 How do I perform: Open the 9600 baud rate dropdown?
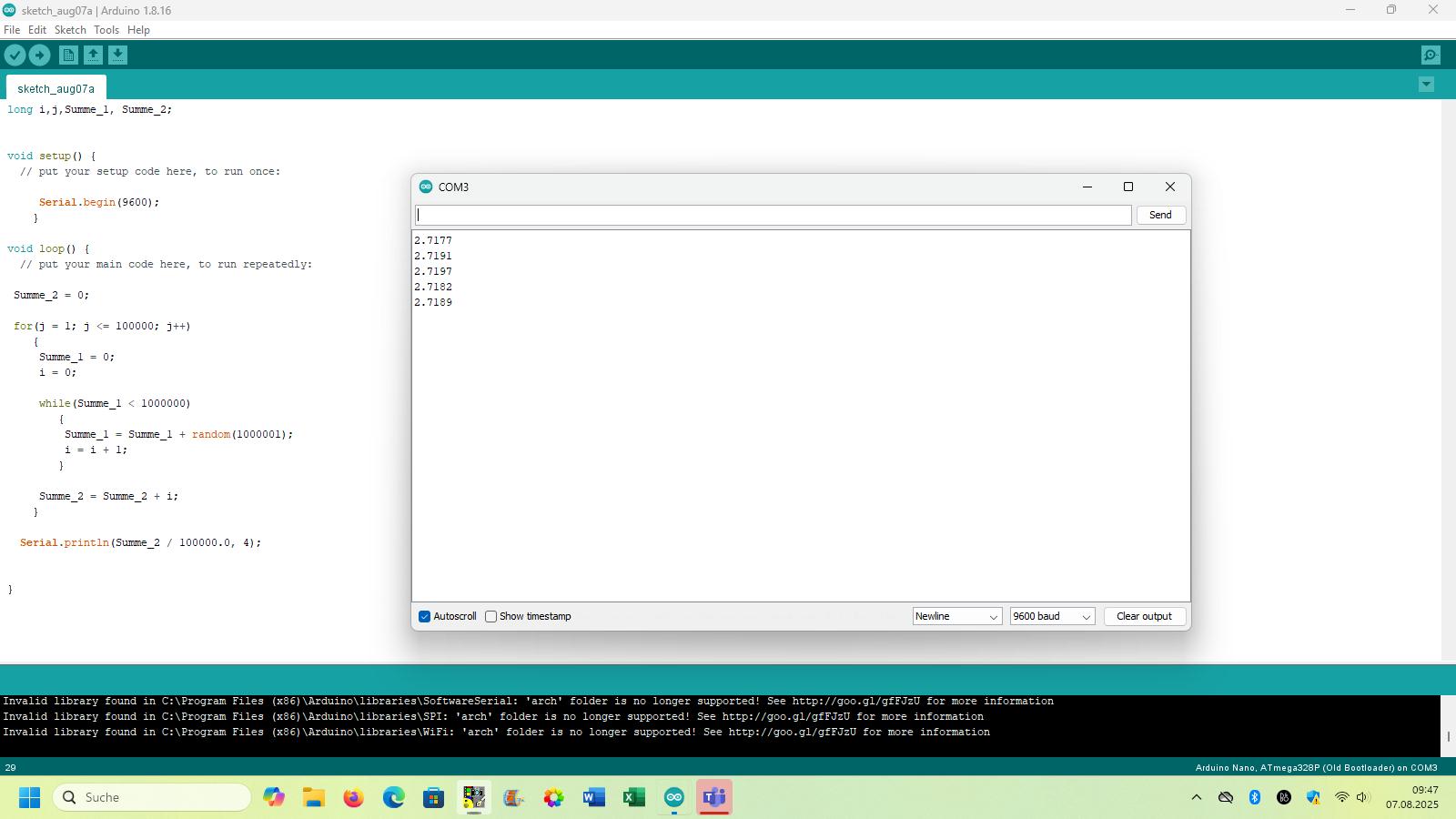1051,617
